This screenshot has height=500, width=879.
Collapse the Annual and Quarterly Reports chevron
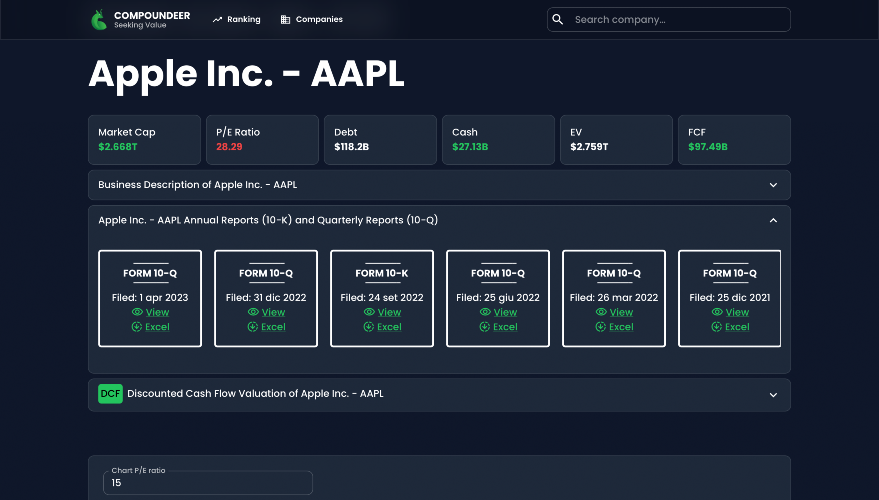click(x=774, y=220)
